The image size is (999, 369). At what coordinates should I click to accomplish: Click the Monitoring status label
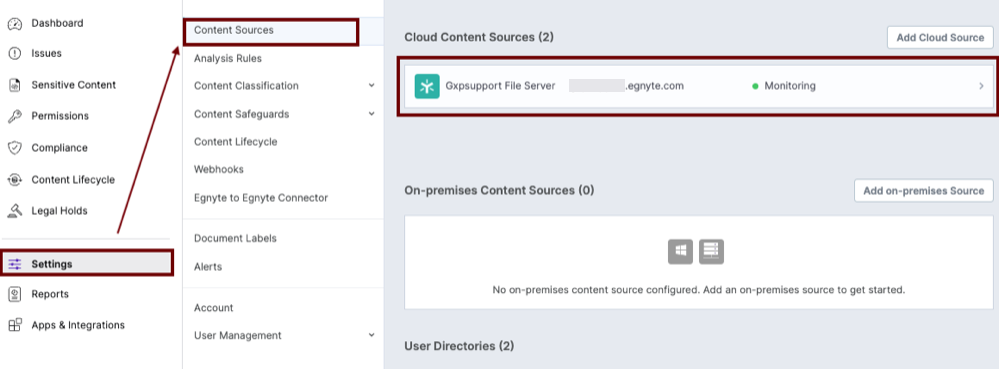789,86
